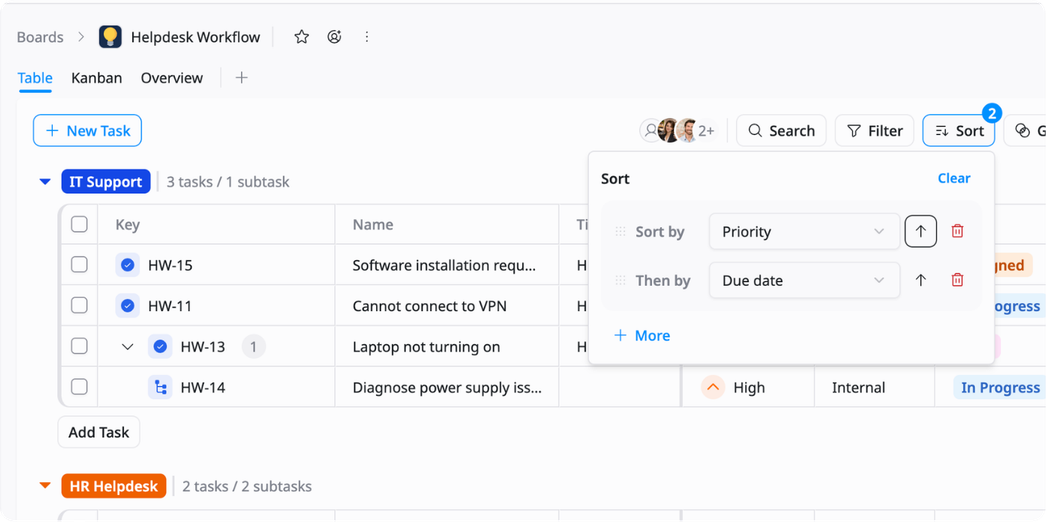Tick the checkbox for HW-11
1046x522 pixels.
coord(79,306)
